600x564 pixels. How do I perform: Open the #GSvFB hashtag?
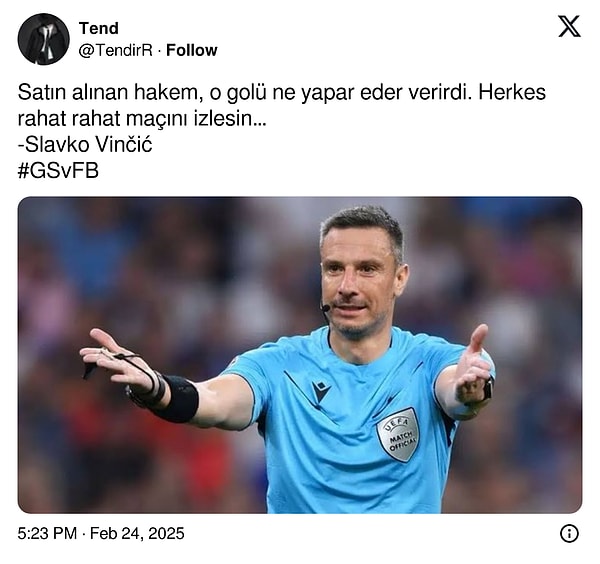(x=58, y=170)
